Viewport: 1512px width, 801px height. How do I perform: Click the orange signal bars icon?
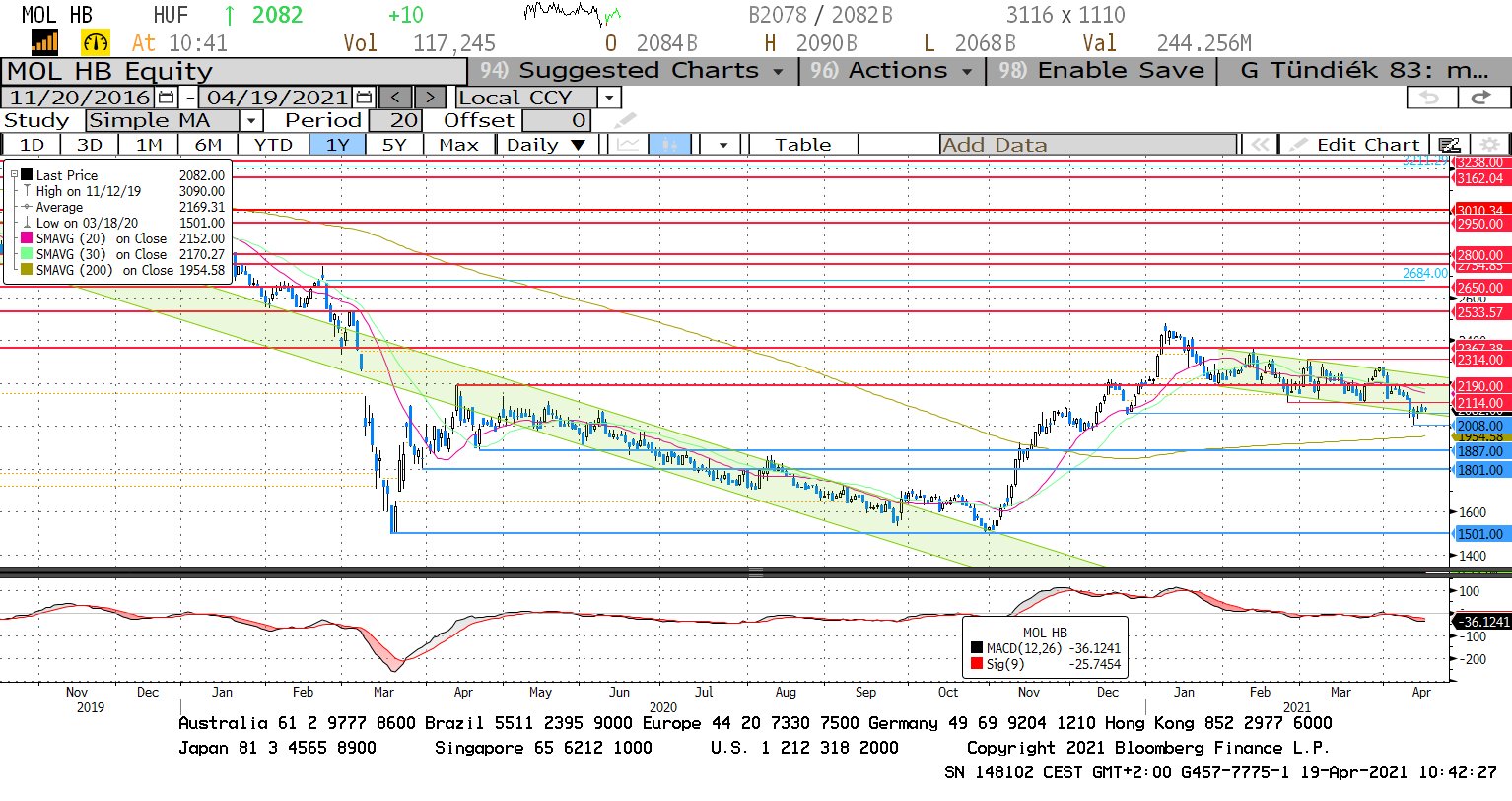45,42
